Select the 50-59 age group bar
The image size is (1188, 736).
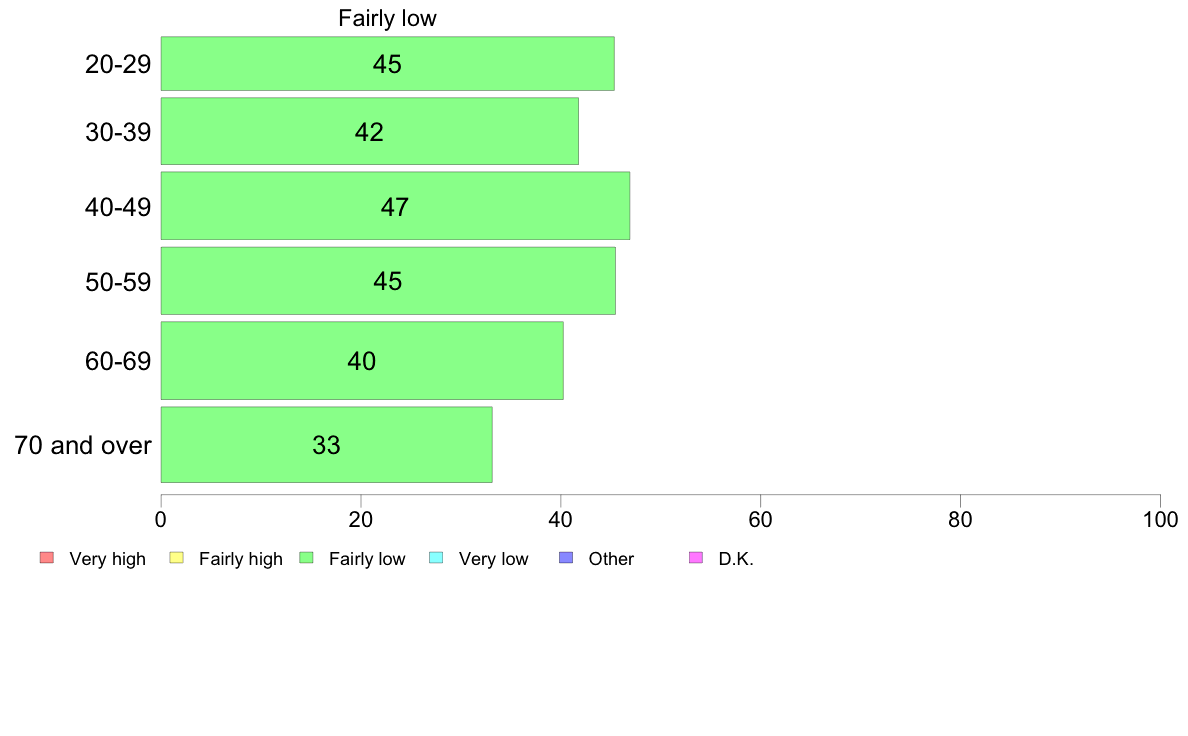(388, 280)
